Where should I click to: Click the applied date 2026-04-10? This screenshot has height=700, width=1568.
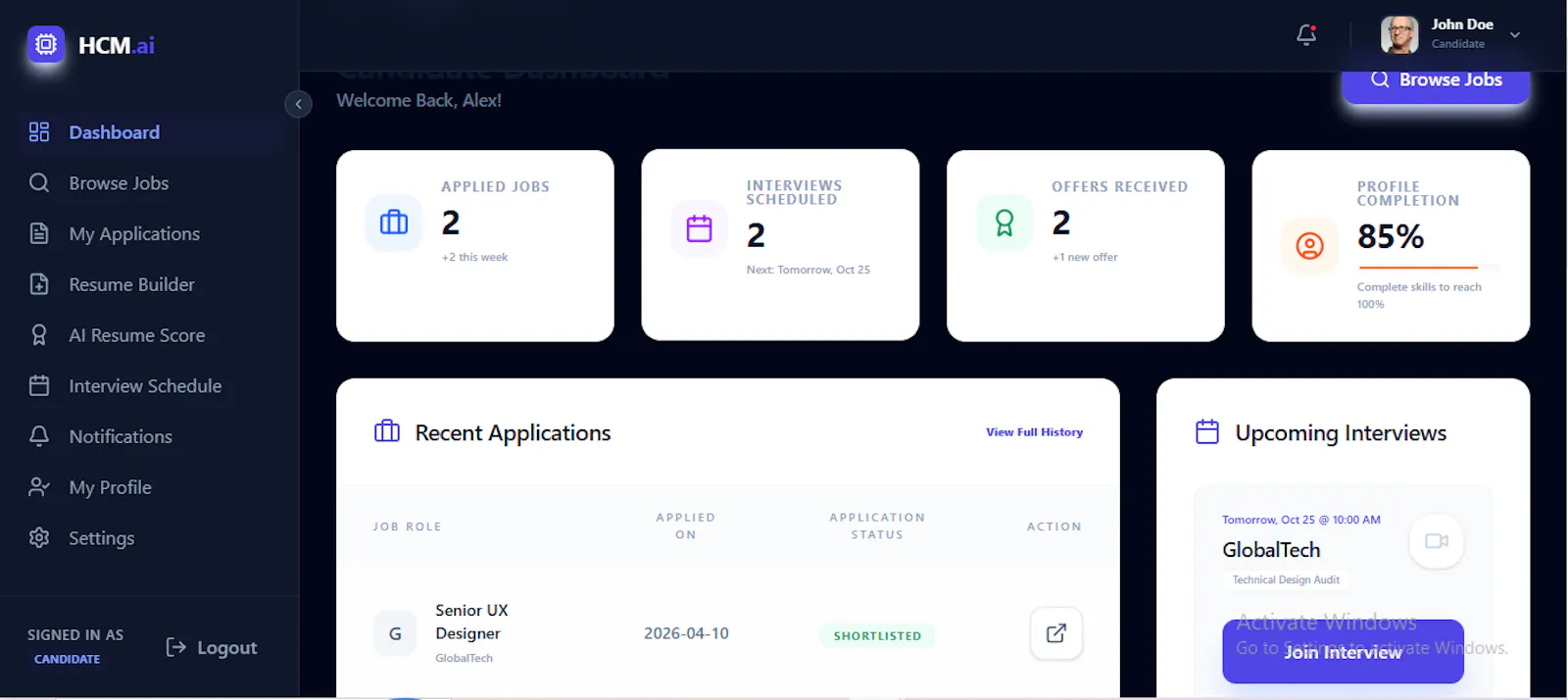coord(686,633)
